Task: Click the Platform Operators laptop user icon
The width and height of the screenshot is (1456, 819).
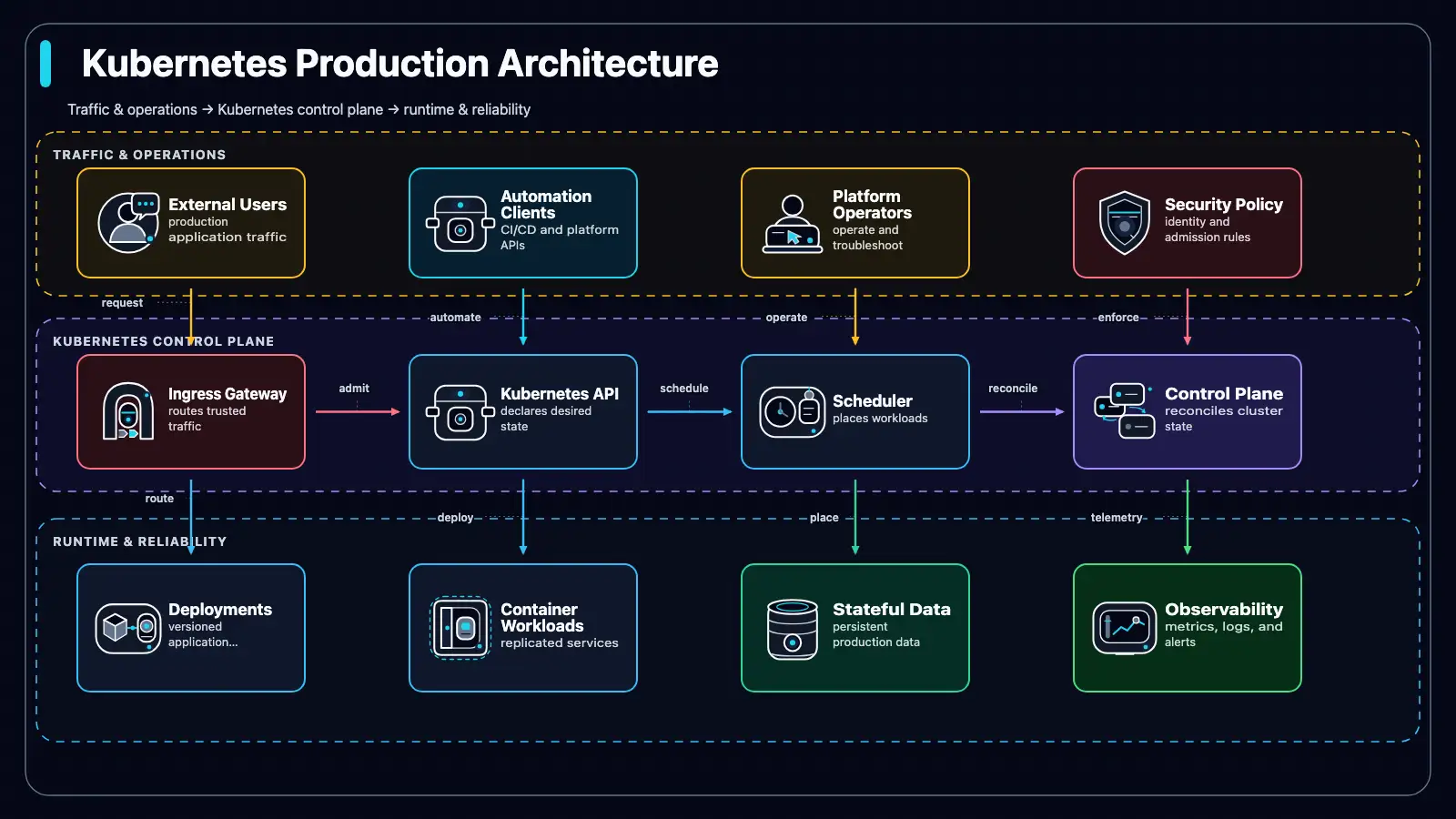Action: [793, 223]
